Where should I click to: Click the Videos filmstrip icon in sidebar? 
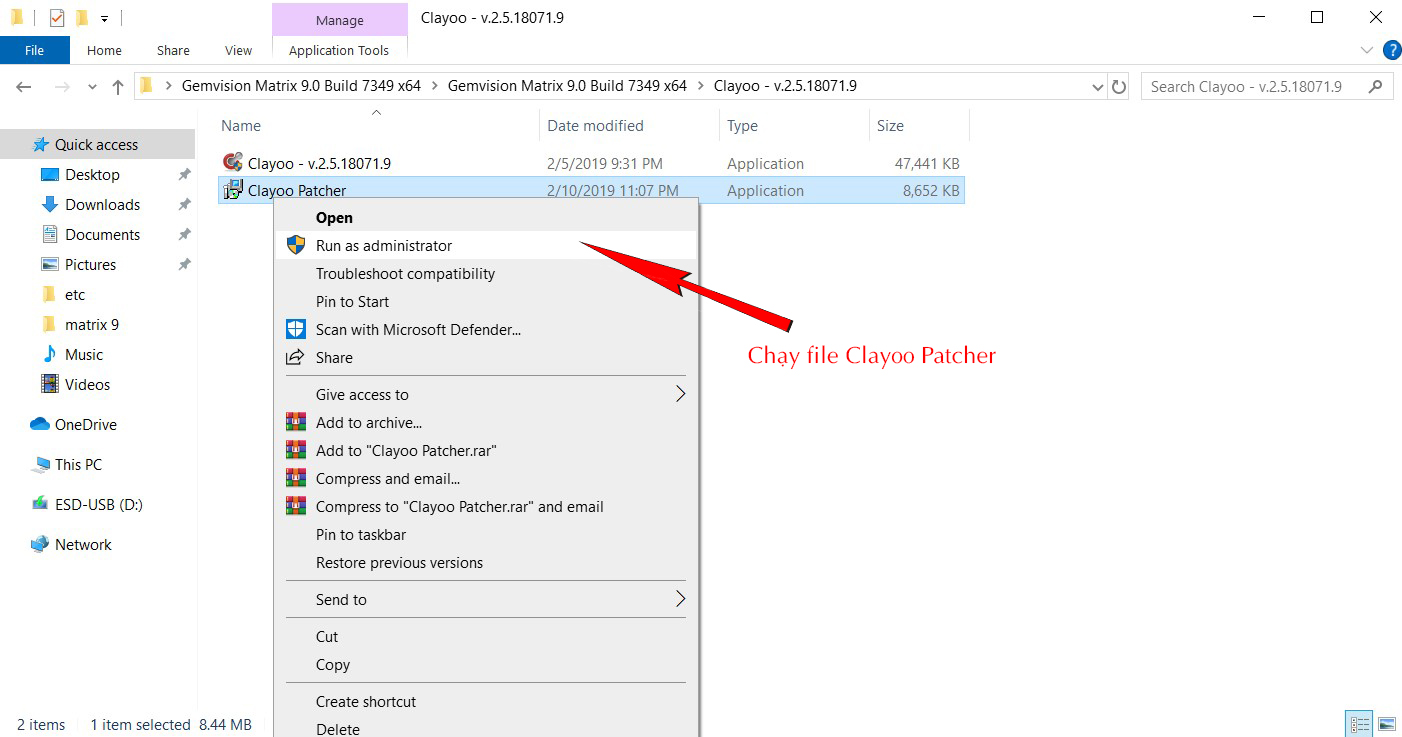[x=50, y=384]
